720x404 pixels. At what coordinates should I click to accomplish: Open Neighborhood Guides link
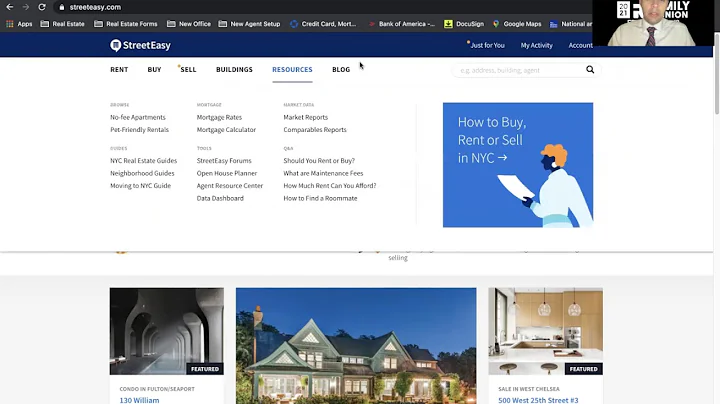pos(142,173)
